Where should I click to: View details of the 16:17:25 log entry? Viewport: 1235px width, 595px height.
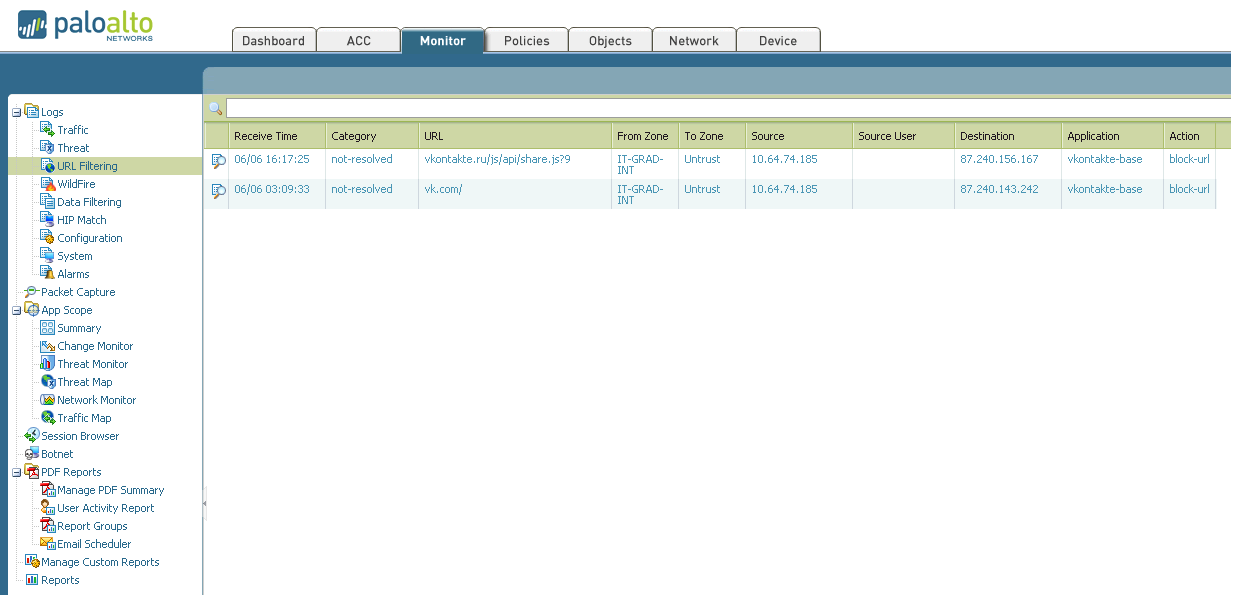(x=218, y=160)
